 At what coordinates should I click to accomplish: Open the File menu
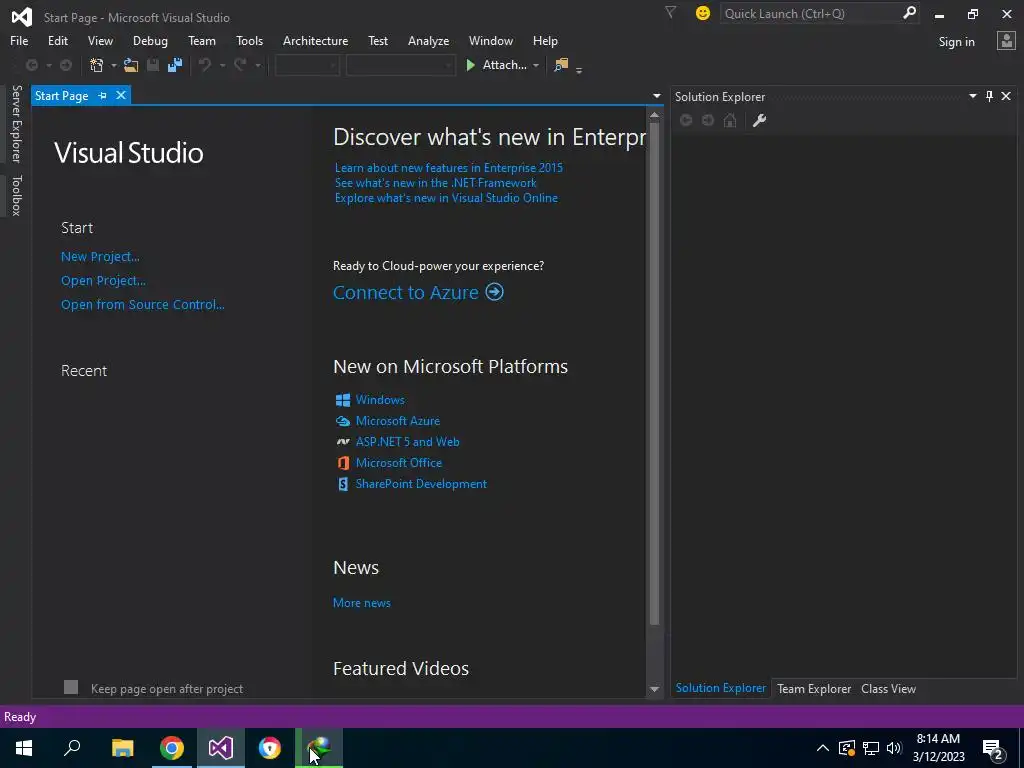click(x=19, y=40)
